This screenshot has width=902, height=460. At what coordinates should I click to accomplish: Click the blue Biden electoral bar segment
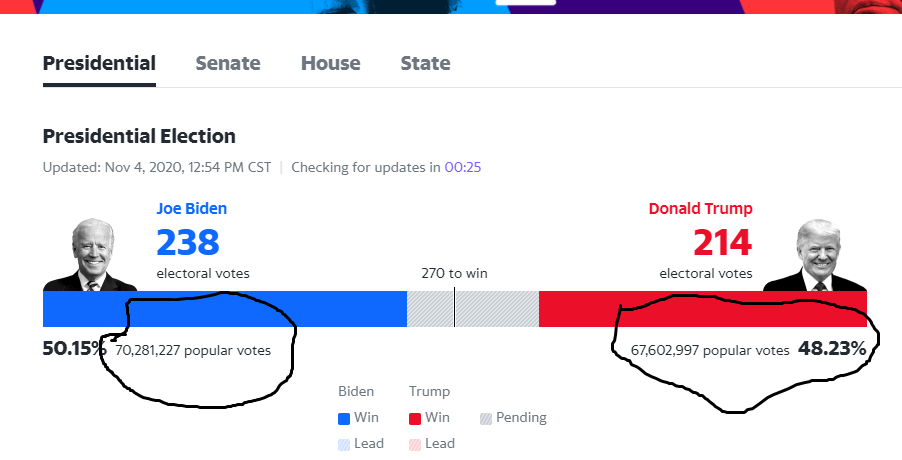pos(224,309)
